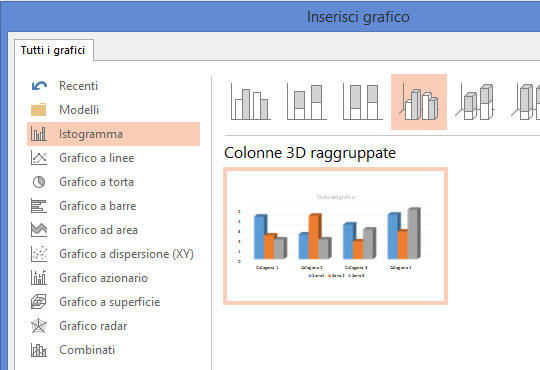Open the Istogramma chart category
Screen dimensions: 540x370
[113, 134]
